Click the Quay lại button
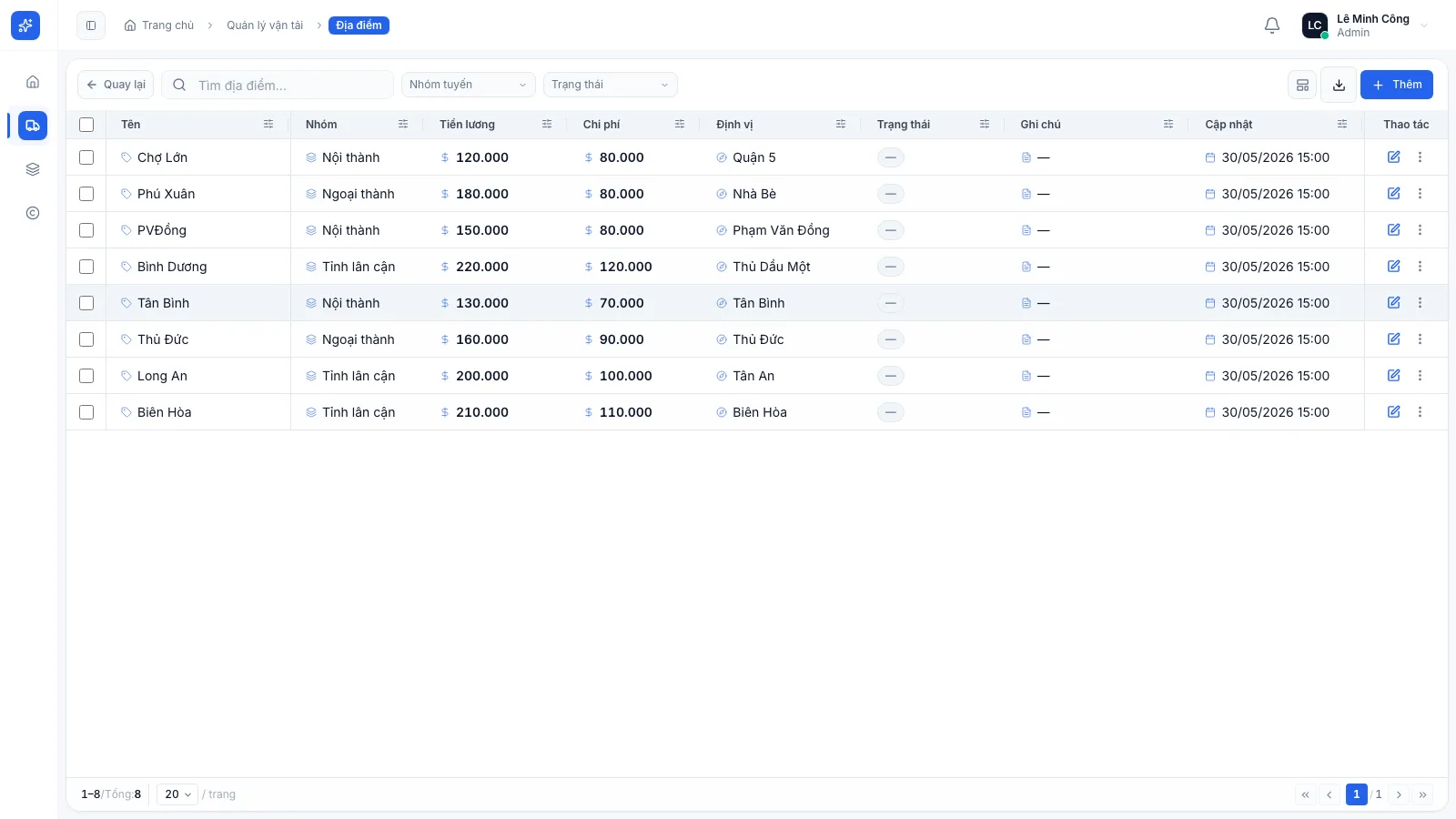The image size is (1456, 819). click(x=116, y=85)
